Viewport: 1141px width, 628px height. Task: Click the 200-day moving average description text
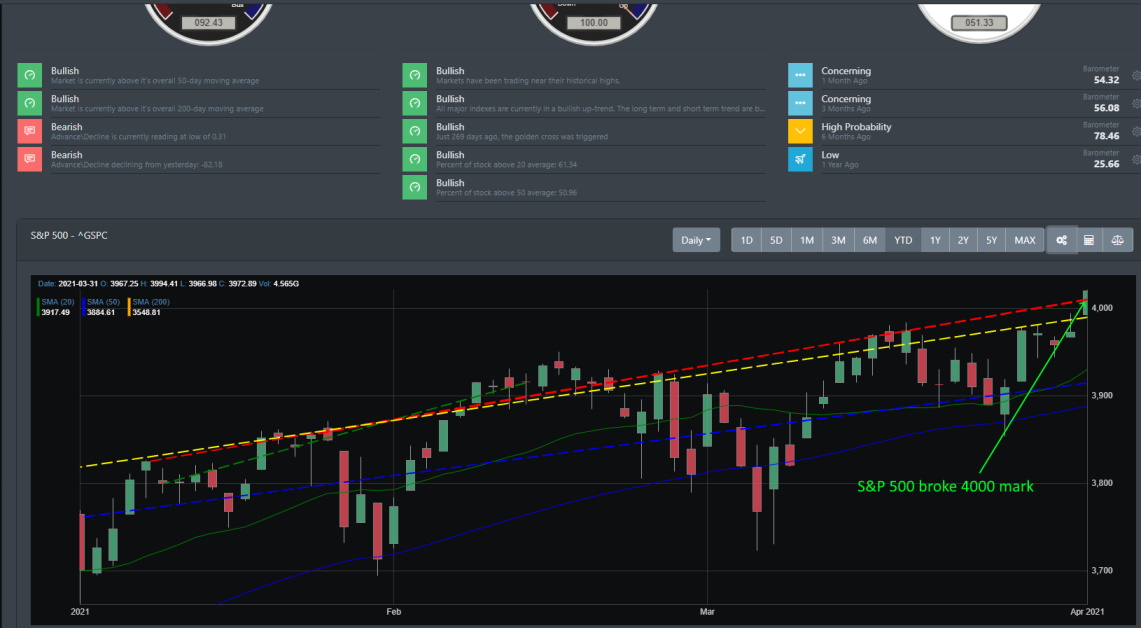157,109
